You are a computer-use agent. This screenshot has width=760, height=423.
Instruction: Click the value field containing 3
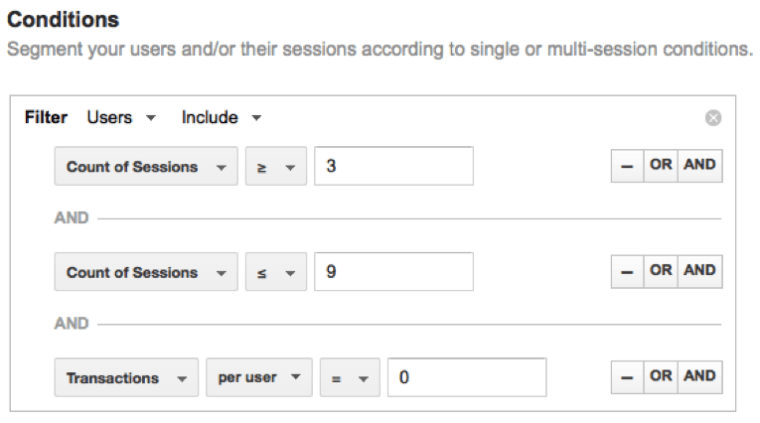[394, 166]
